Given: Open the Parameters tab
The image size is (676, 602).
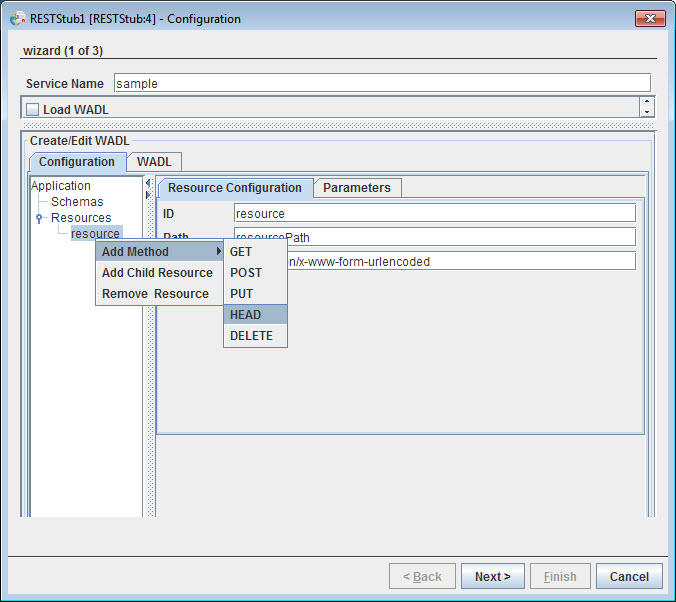Looking at the screenshot, I should tap(357, 188).
